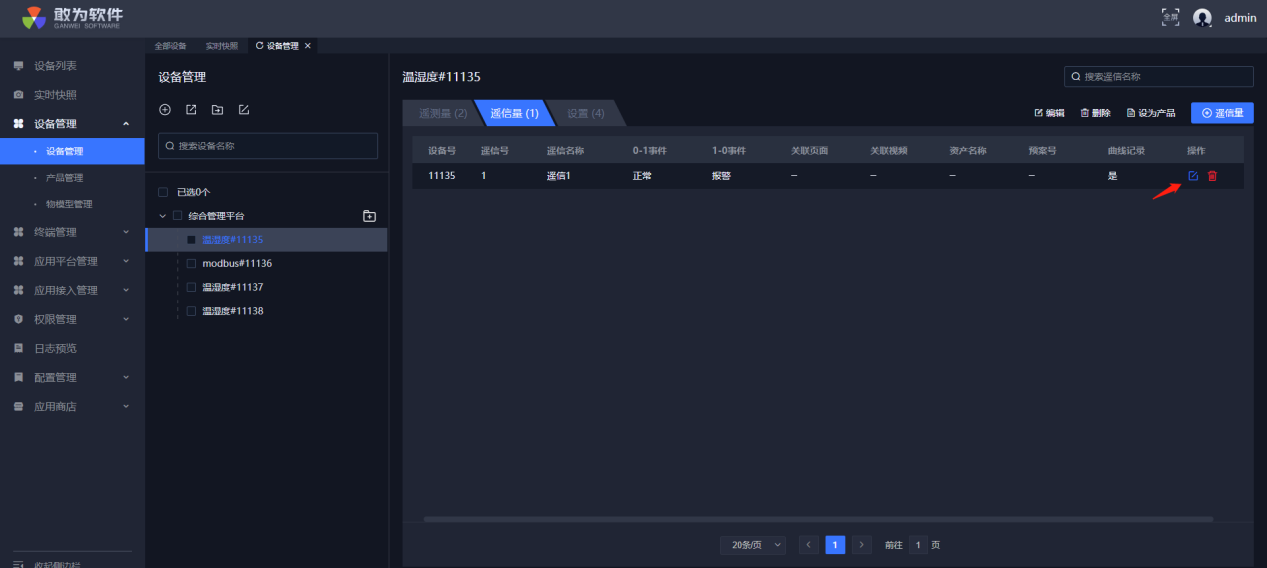Tick the checkbox for modbus#11136
1267x568 pixels.
[192, 264]
